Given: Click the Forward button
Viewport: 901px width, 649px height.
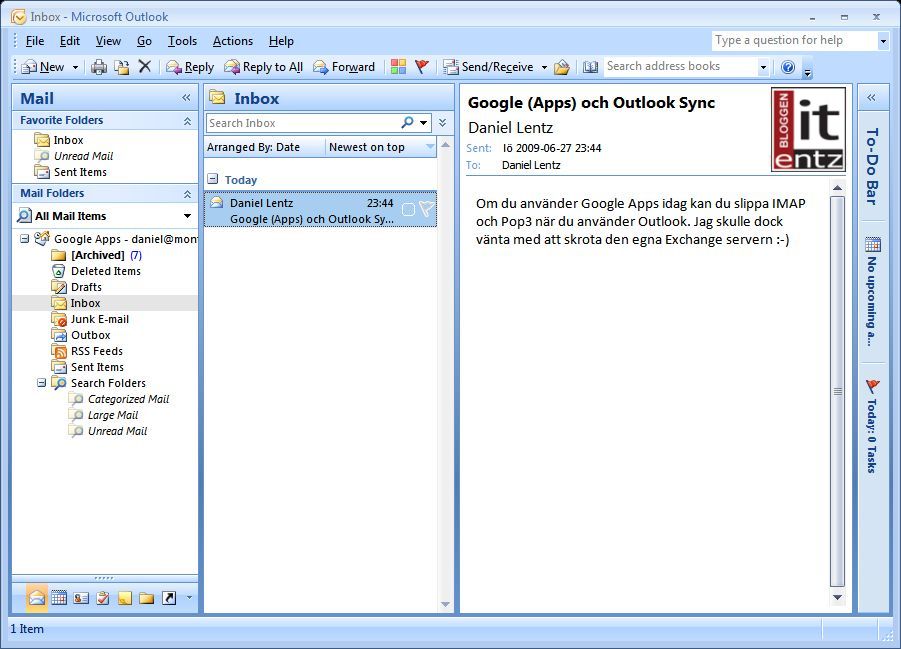Looking at the screenshot, I should [x=344, y=67].
